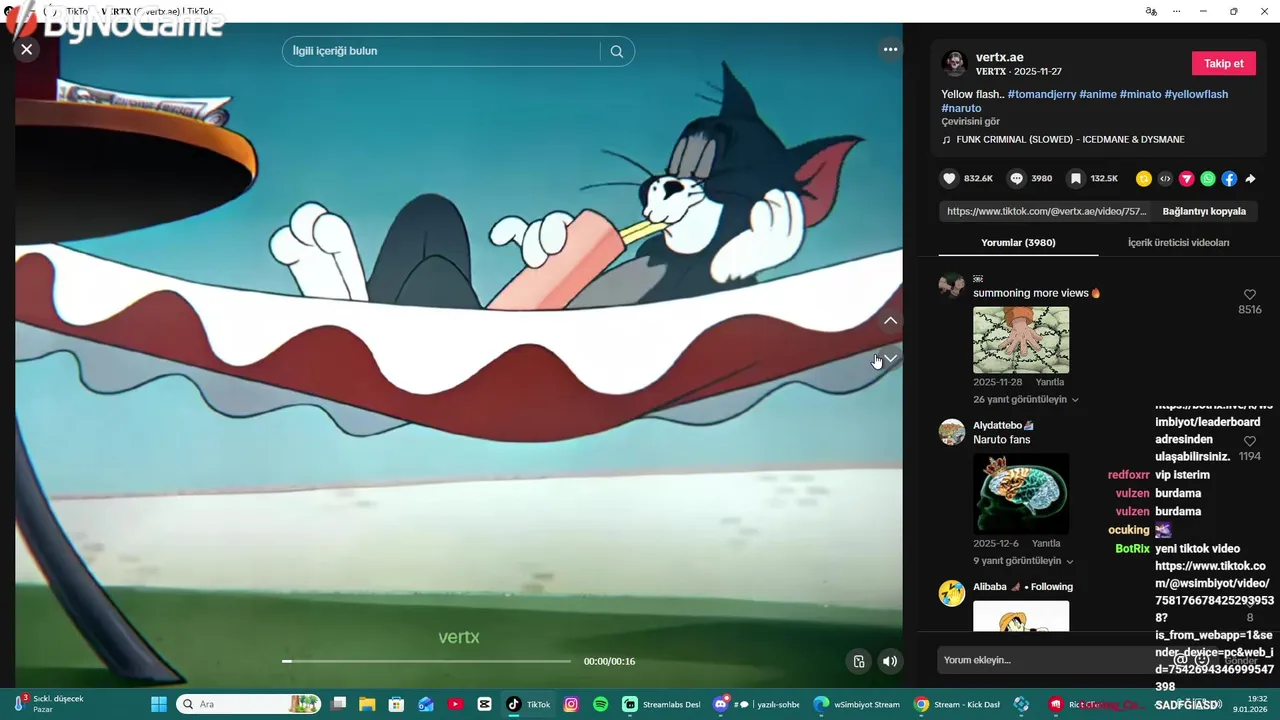1280x720 pixels.
Task: Copy the link with Bağlantıyı kopyala
Action: (1204, 211)
